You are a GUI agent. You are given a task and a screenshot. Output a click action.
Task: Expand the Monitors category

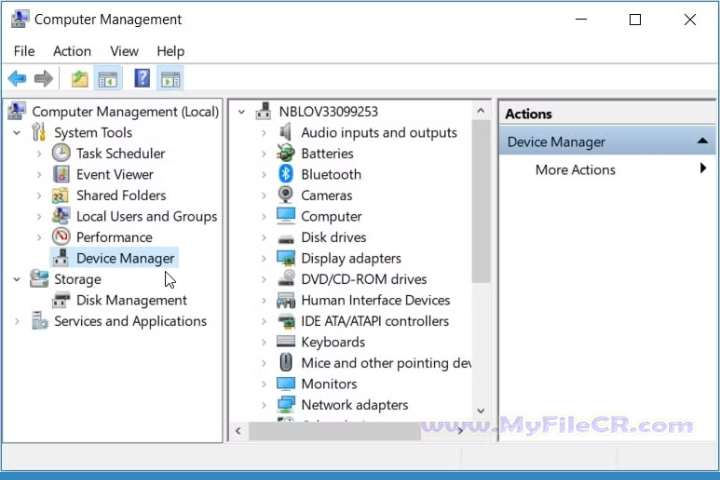pos(264,384)
